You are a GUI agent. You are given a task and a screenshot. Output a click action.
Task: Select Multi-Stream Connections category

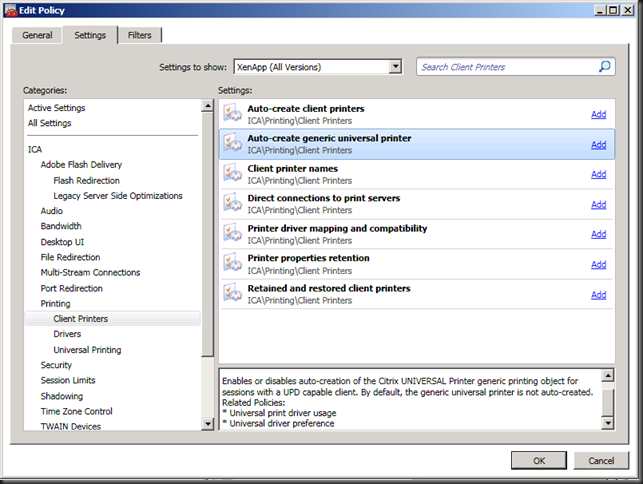90,272
